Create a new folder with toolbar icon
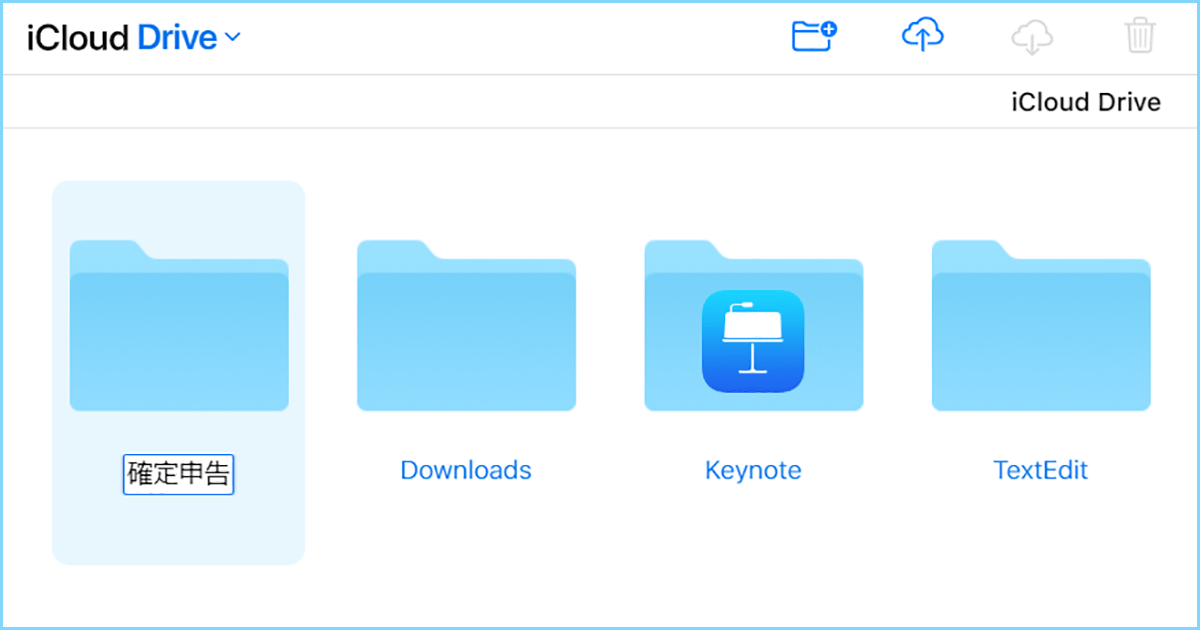The width and height of the screenshot is (1200, 630). [813, 37]
